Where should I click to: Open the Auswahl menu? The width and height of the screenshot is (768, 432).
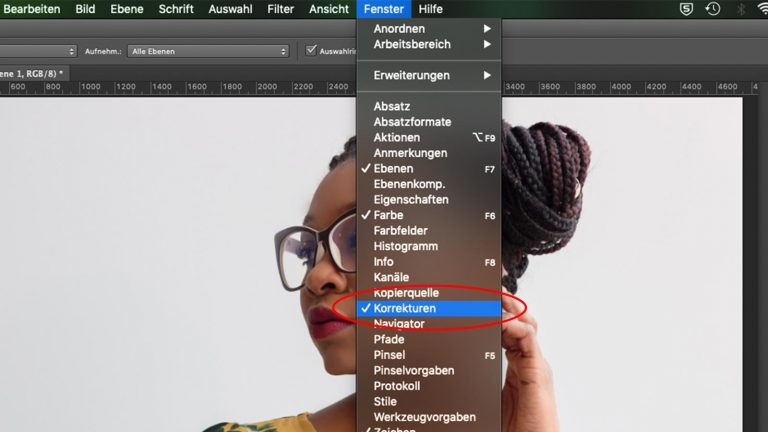pyautogui.click(x=230, y=9)
